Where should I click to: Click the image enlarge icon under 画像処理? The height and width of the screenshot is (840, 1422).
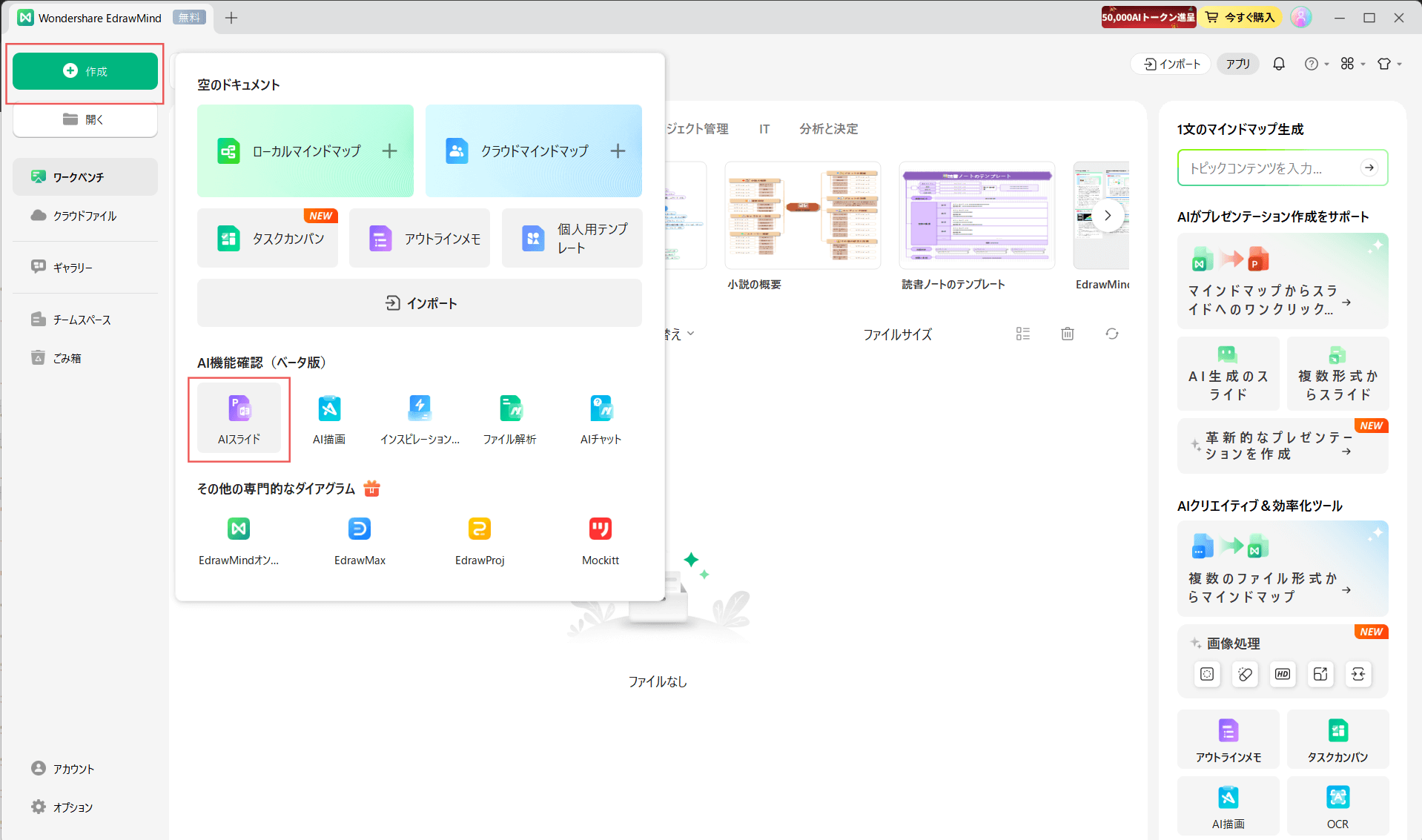[1320, 674]
